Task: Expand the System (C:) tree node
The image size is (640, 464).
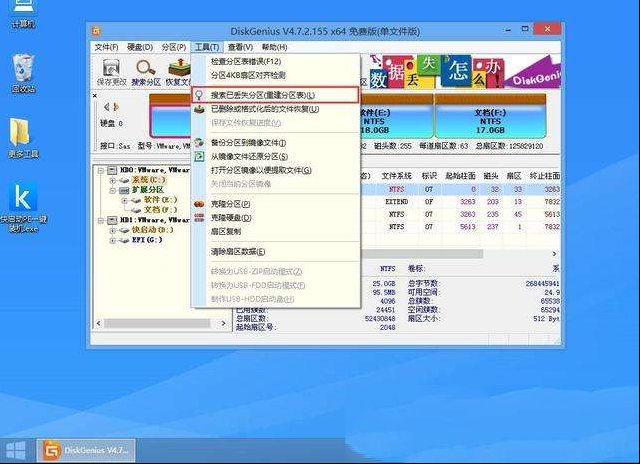Action: tap(112, 180)
